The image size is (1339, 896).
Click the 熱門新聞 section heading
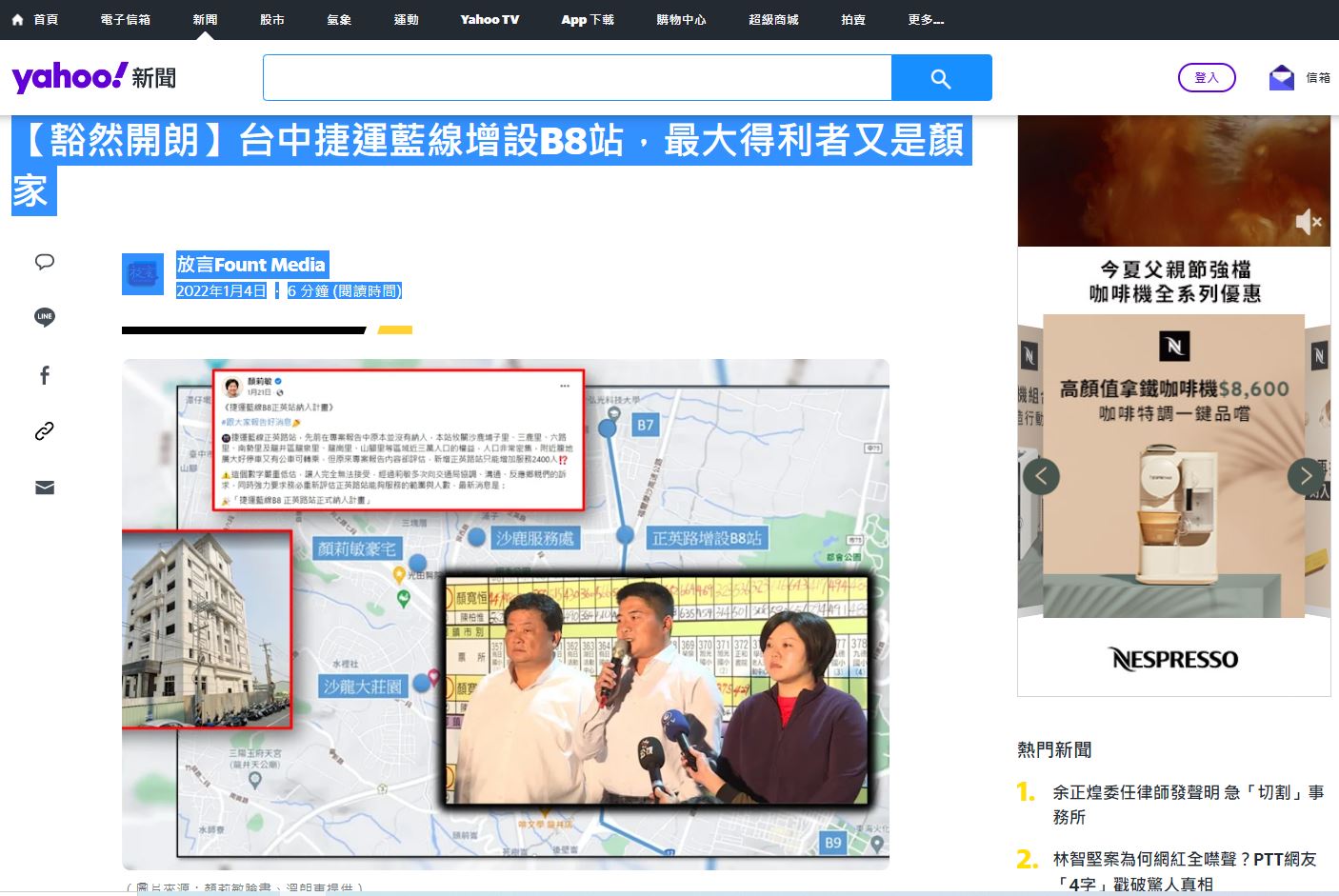1054,750
